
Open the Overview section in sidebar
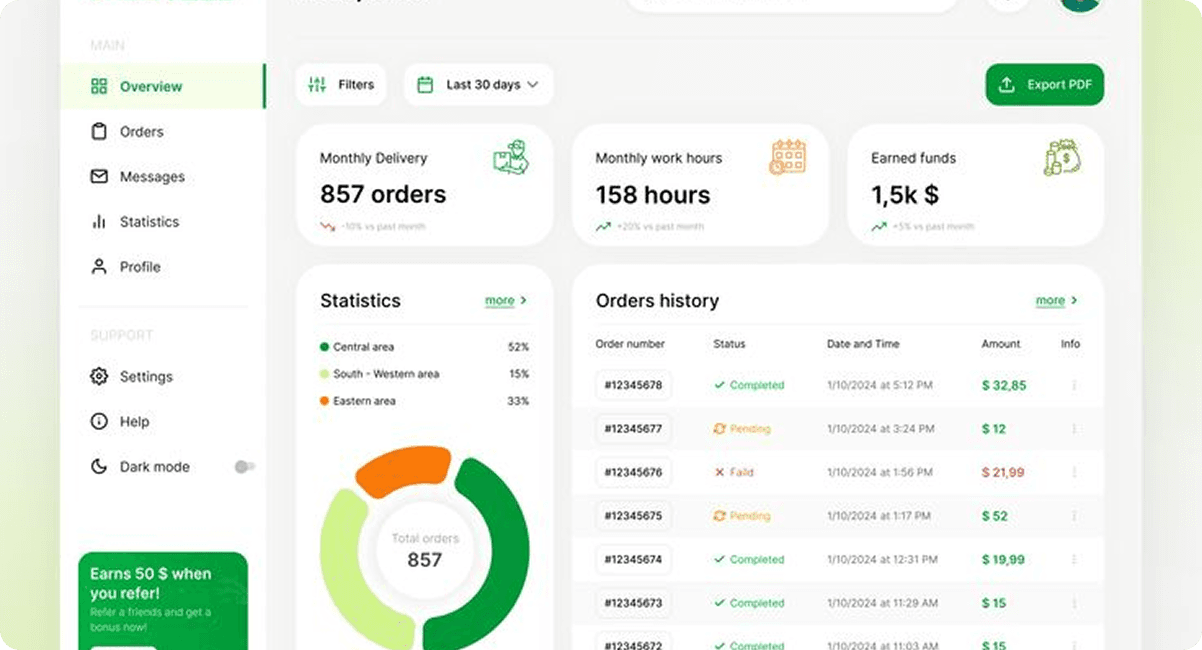tap(163, 86)
